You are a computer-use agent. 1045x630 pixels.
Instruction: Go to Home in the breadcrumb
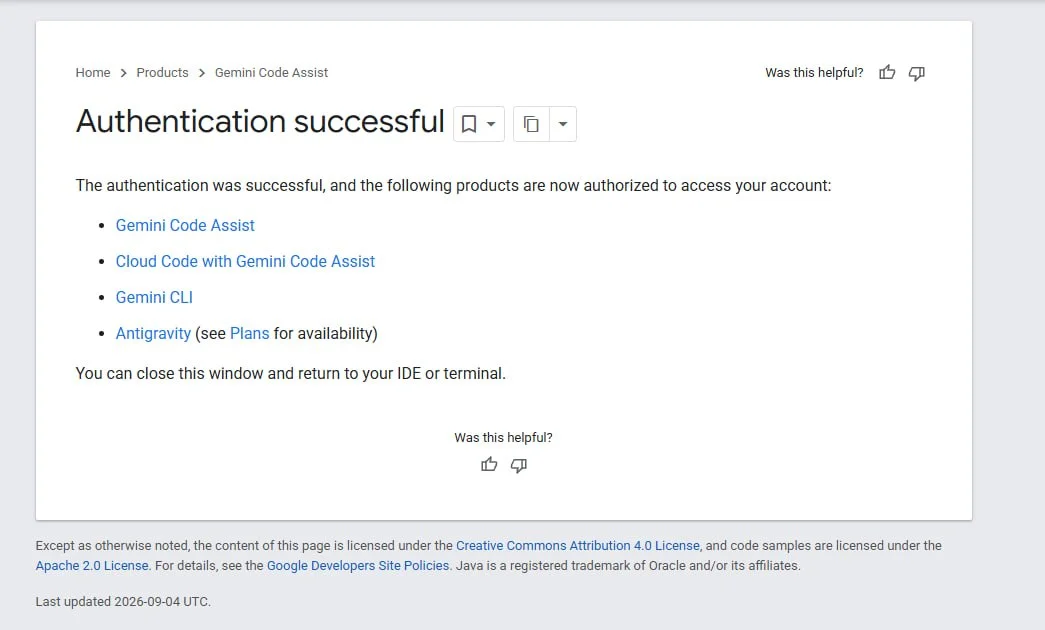coord(93,73)
